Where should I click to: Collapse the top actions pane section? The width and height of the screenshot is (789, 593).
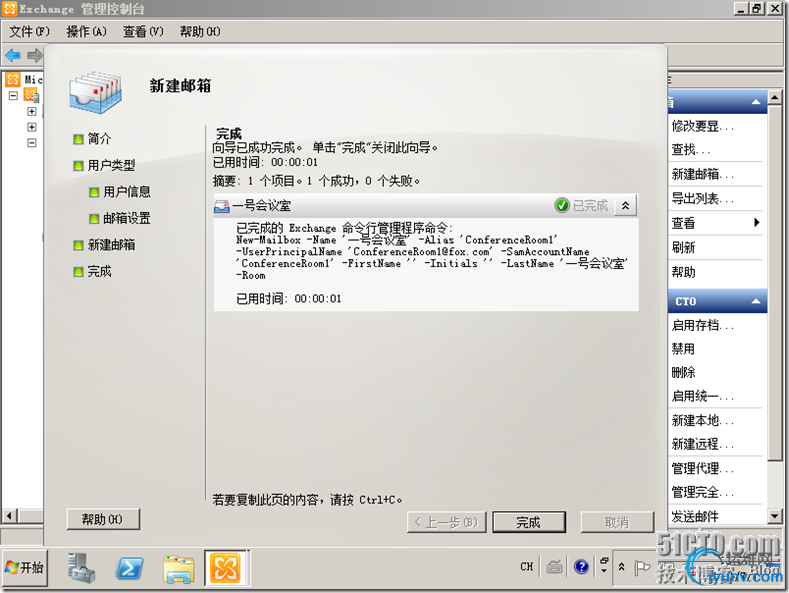pyautogui.click(x=756, y=102)
